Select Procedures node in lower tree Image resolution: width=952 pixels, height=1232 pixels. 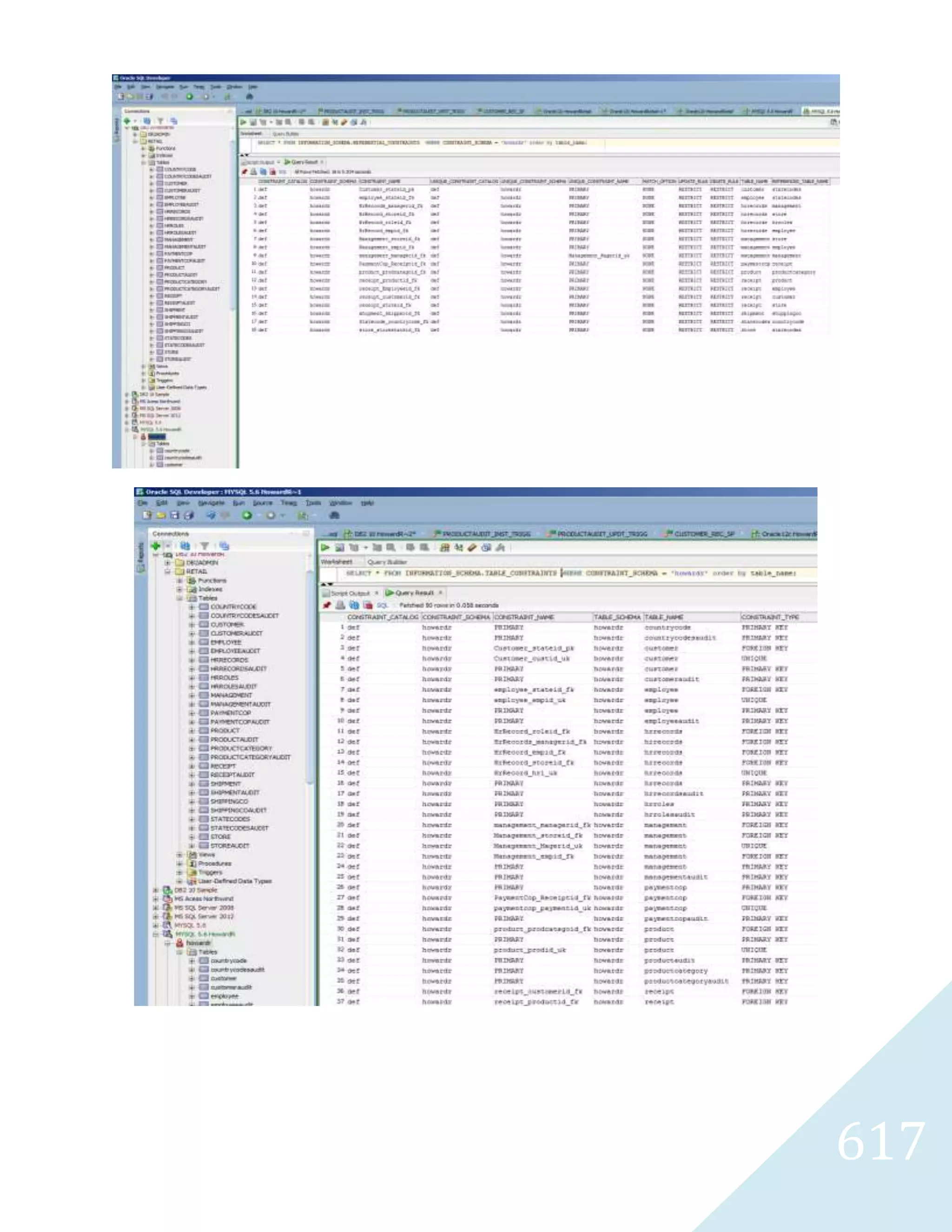click(215, 864)
